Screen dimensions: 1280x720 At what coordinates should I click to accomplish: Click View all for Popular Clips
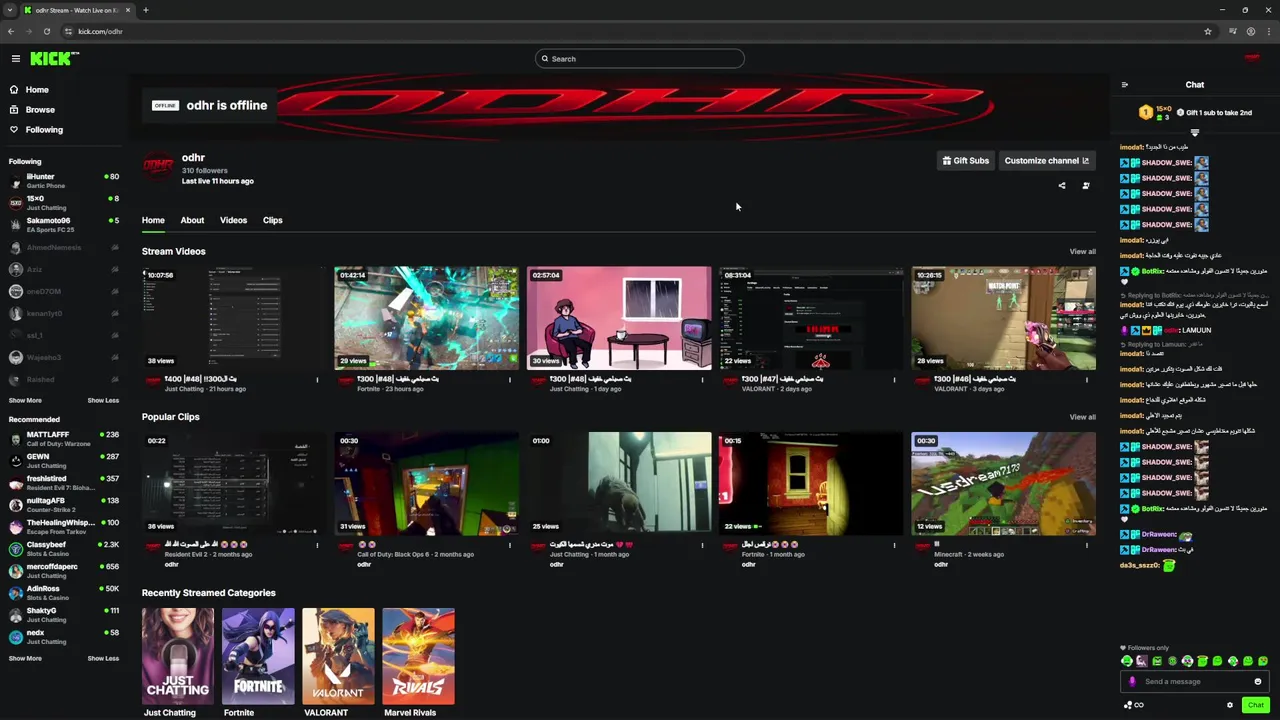point(1082,417)
